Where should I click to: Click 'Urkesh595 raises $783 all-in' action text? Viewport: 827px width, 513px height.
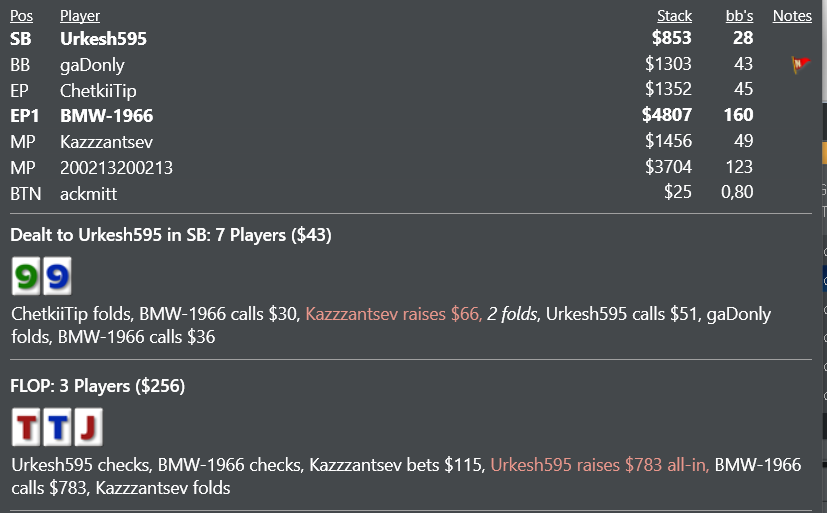coord(600,465)
